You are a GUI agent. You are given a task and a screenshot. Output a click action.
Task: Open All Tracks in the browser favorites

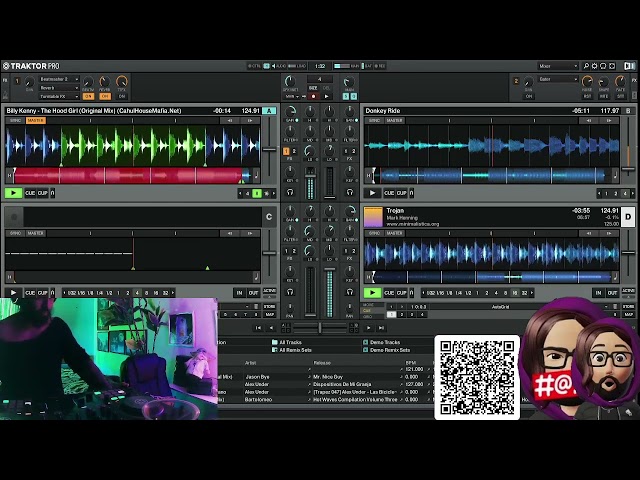[x=287, y=342]
